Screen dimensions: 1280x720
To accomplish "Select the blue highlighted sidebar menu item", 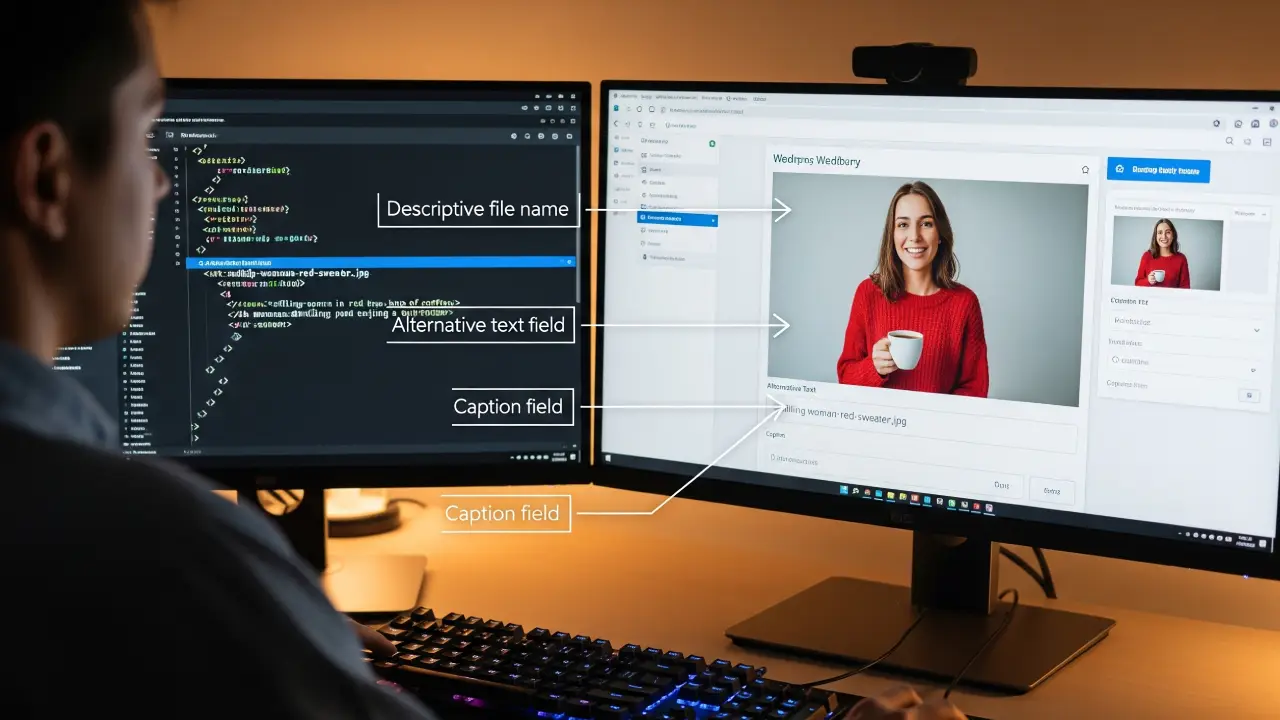I will (677, 218).
